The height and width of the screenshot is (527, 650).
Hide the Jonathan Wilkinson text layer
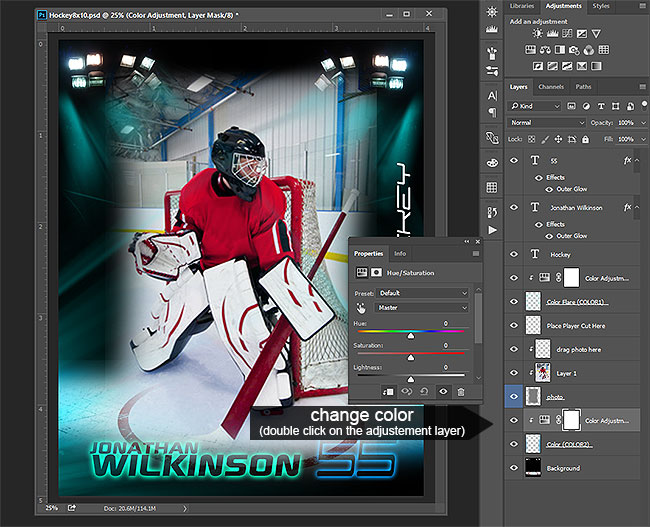pos(514,207)
